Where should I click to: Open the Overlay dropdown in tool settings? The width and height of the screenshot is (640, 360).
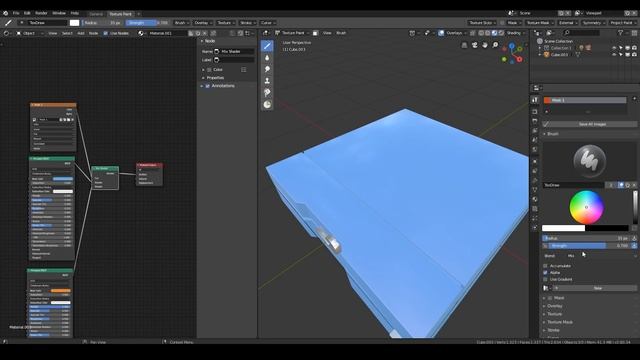coord(203,23)
